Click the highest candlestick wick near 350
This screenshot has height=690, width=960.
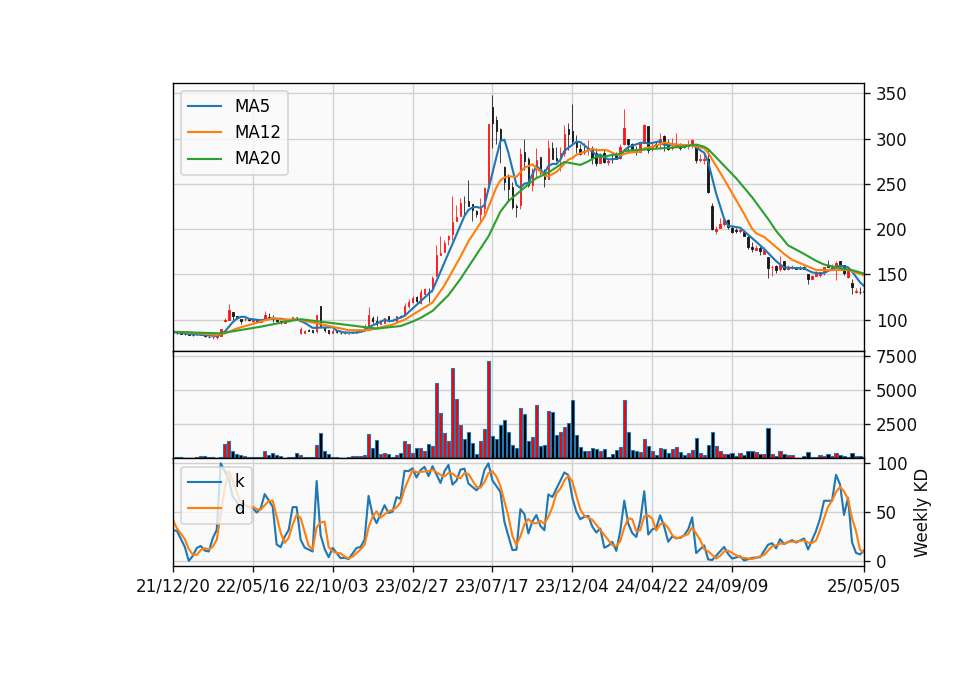(x=492, y=122)
